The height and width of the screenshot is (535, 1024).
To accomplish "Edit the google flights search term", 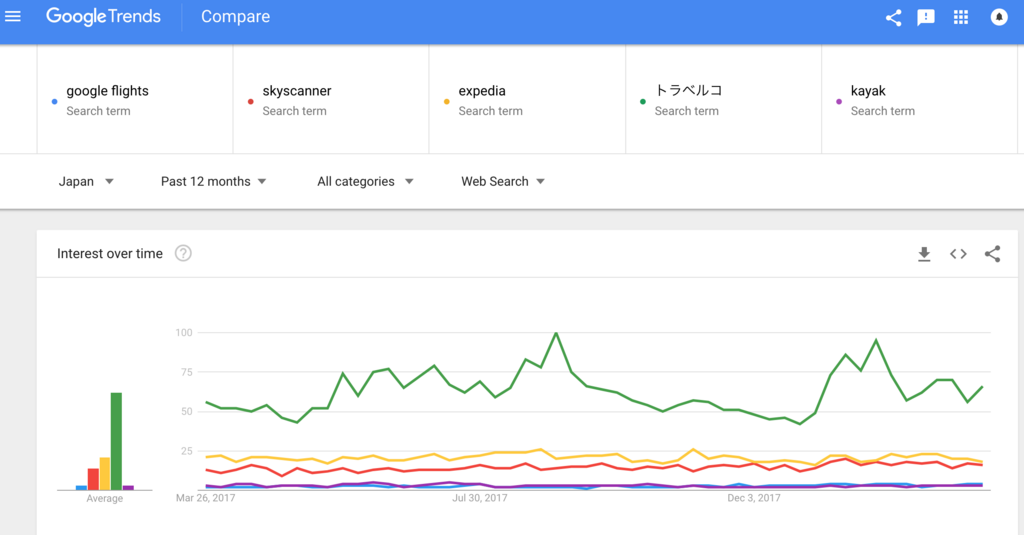I will point(135,99).
